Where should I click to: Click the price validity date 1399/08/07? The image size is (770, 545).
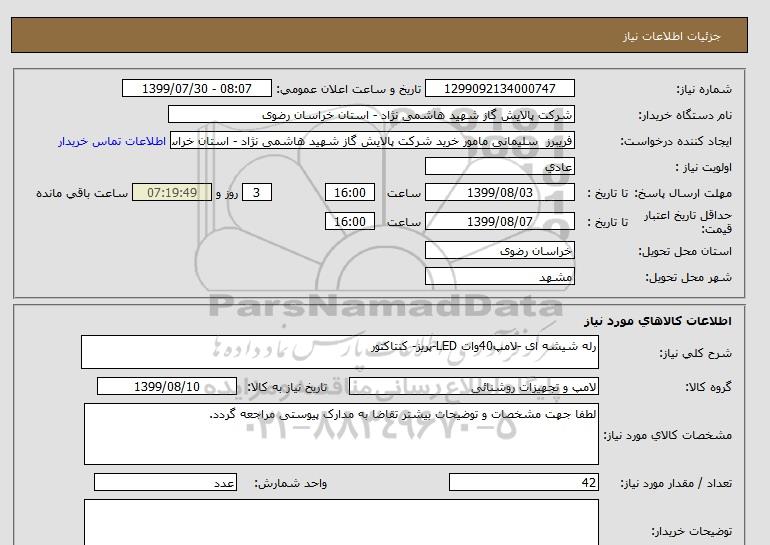(x=500, y=221)
